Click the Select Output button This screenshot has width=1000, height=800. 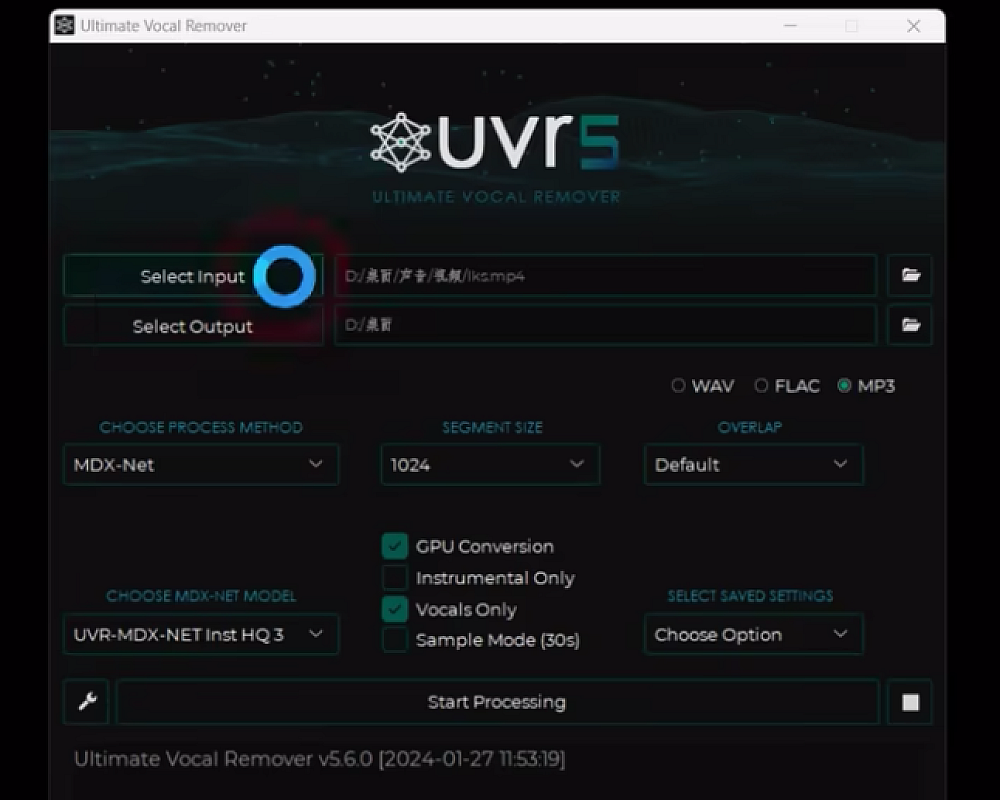click(x=193, y=326)
